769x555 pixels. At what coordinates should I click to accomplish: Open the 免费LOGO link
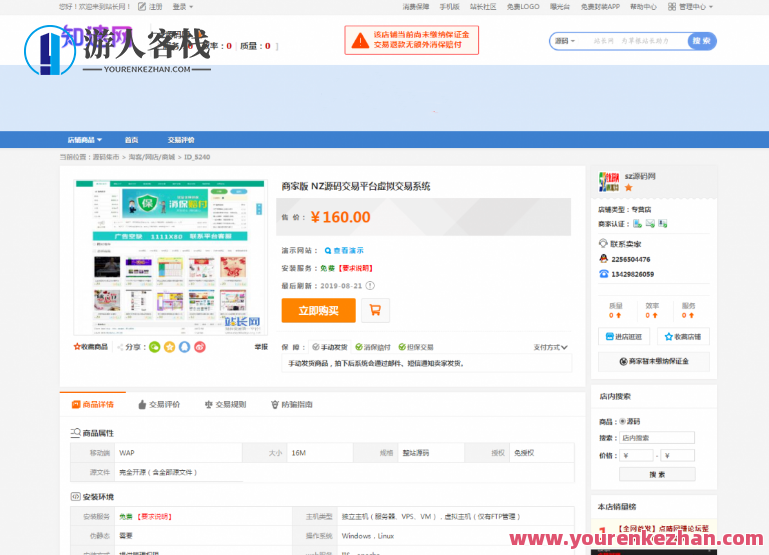pyautogui.click(x=523, y=6)
